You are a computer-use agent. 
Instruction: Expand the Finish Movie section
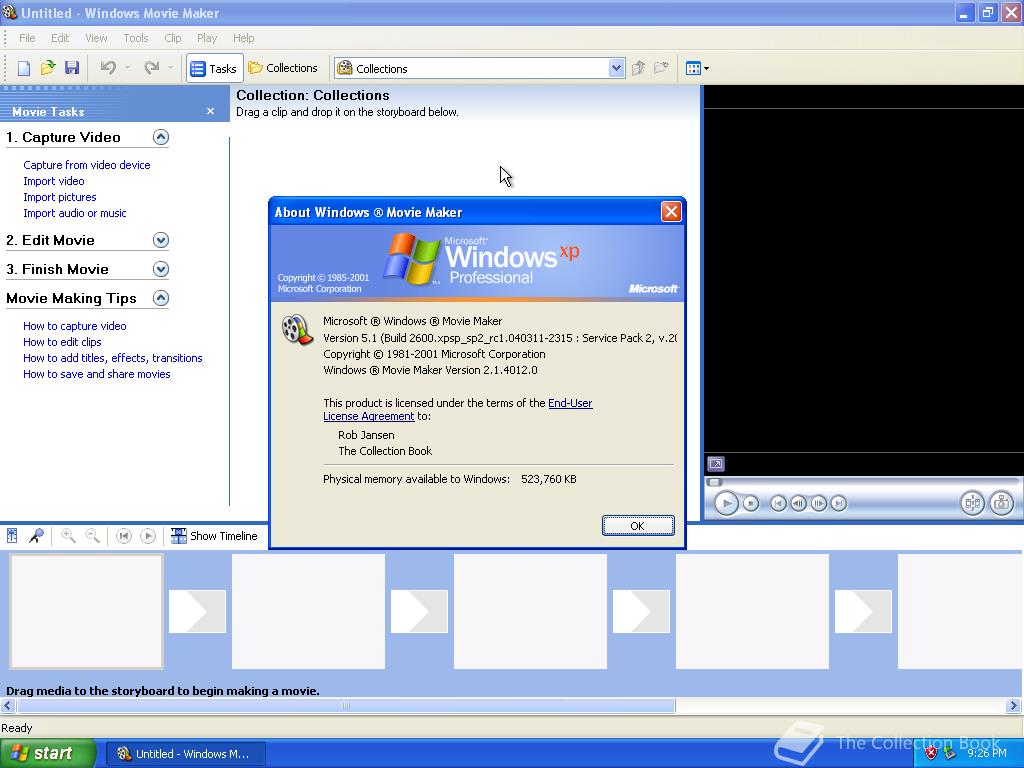[161, 269]
